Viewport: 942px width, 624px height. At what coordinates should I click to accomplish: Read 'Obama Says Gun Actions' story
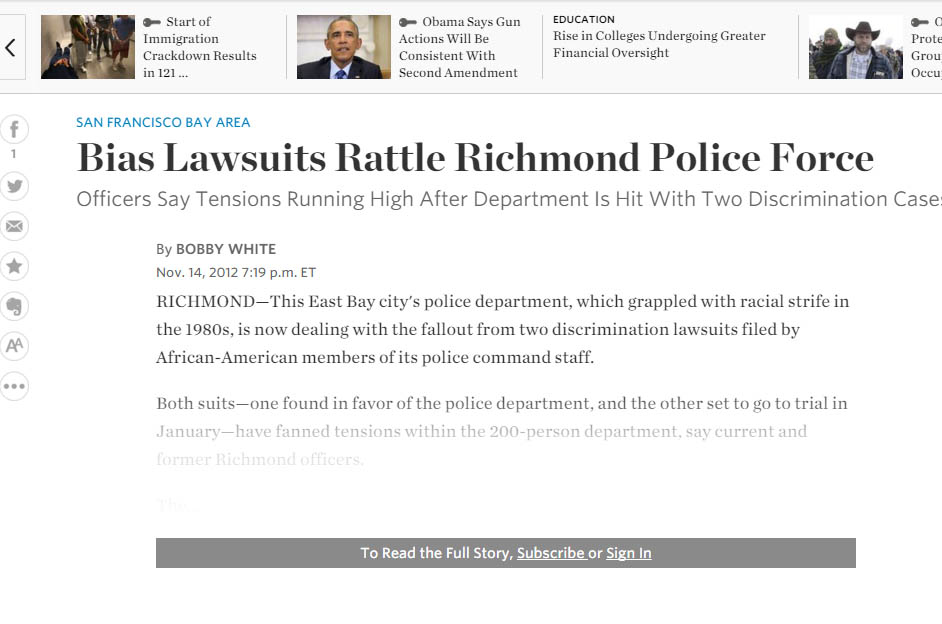(x=459, y=47)
